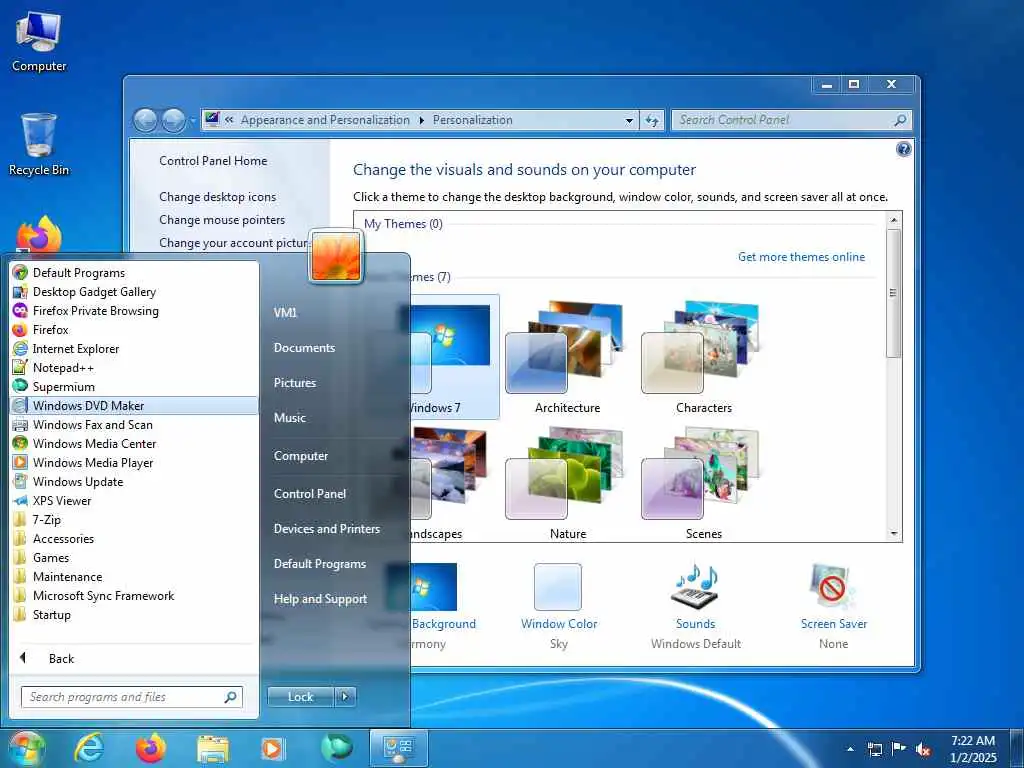This screenshot has width=1024, height=768.
Task: Launch XPS Viewer
Action: (x=134, y=500)
